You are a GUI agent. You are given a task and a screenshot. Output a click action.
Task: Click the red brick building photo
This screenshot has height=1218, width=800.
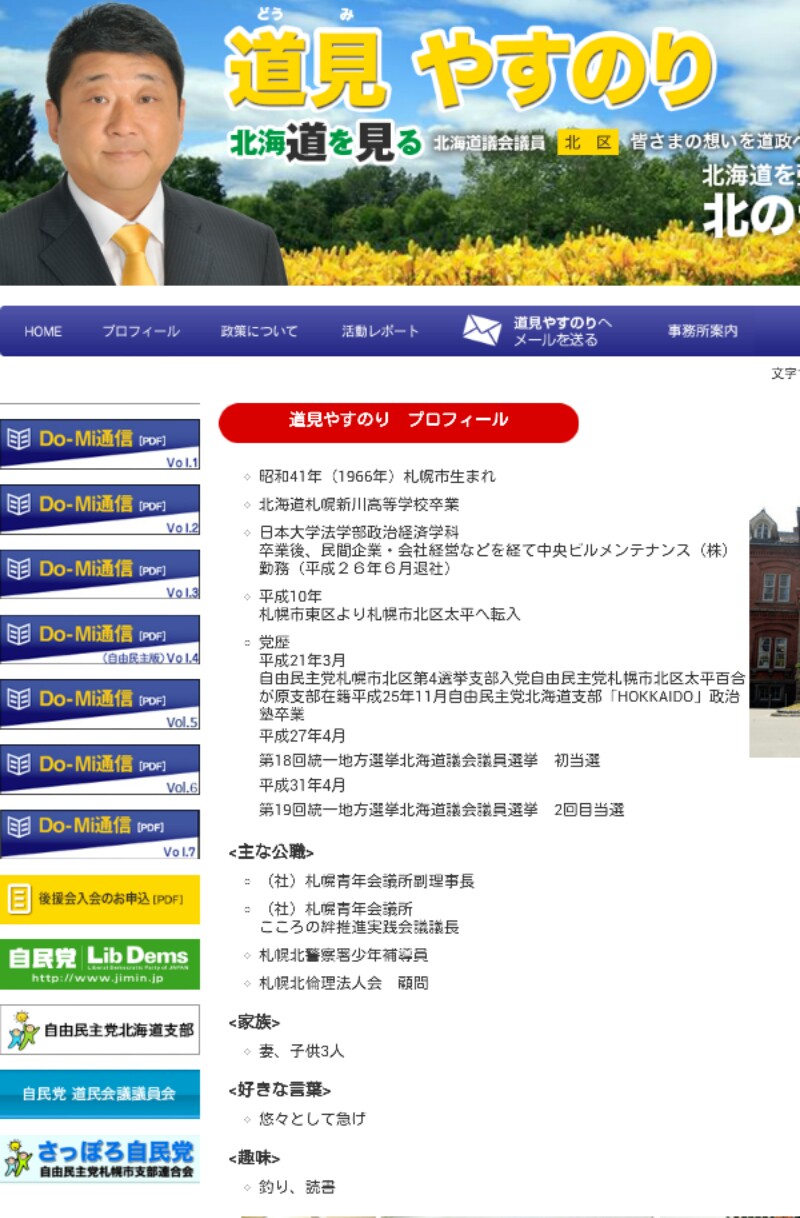coord(775,630)
